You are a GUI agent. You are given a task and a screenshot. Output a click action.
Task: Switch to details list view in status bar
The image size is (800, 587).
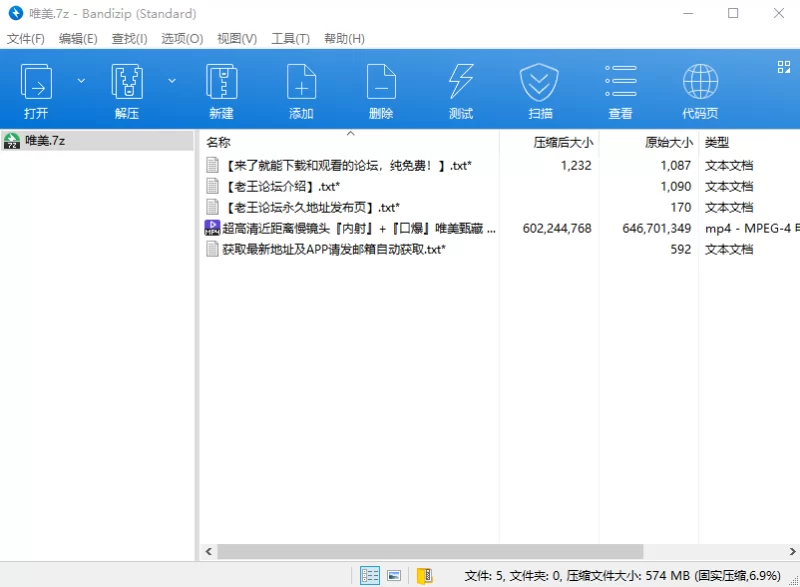click(370, 575)
